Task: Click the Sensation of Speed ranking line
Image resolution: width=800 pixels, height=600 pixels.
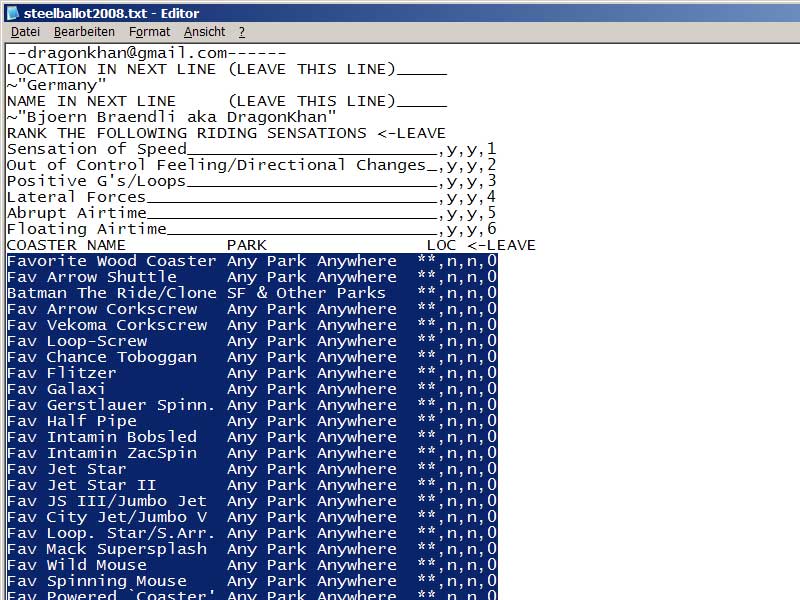Action: 97,149
